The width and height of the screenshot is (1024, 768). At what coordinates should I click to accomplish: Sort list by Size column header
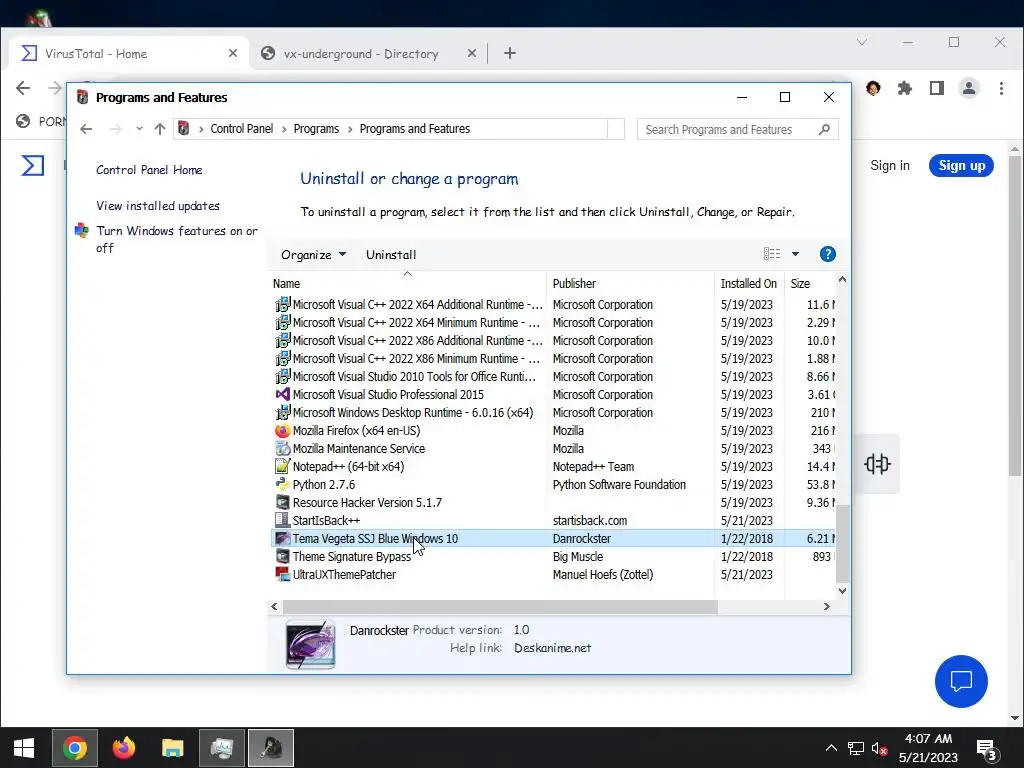[800, 283]
